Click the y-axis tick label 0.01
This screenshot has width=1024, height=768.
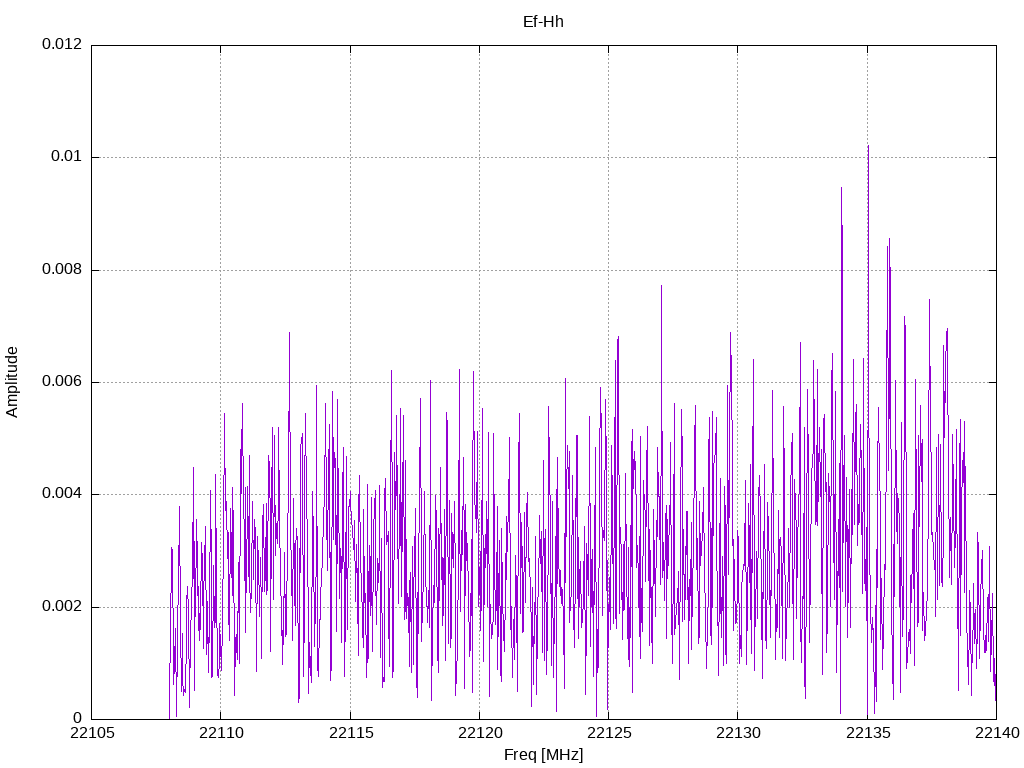point(67,157)
